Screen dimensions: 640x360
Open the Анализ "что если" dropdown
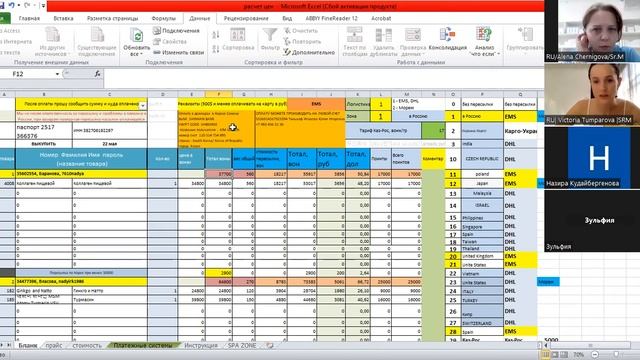coord(484,42)
